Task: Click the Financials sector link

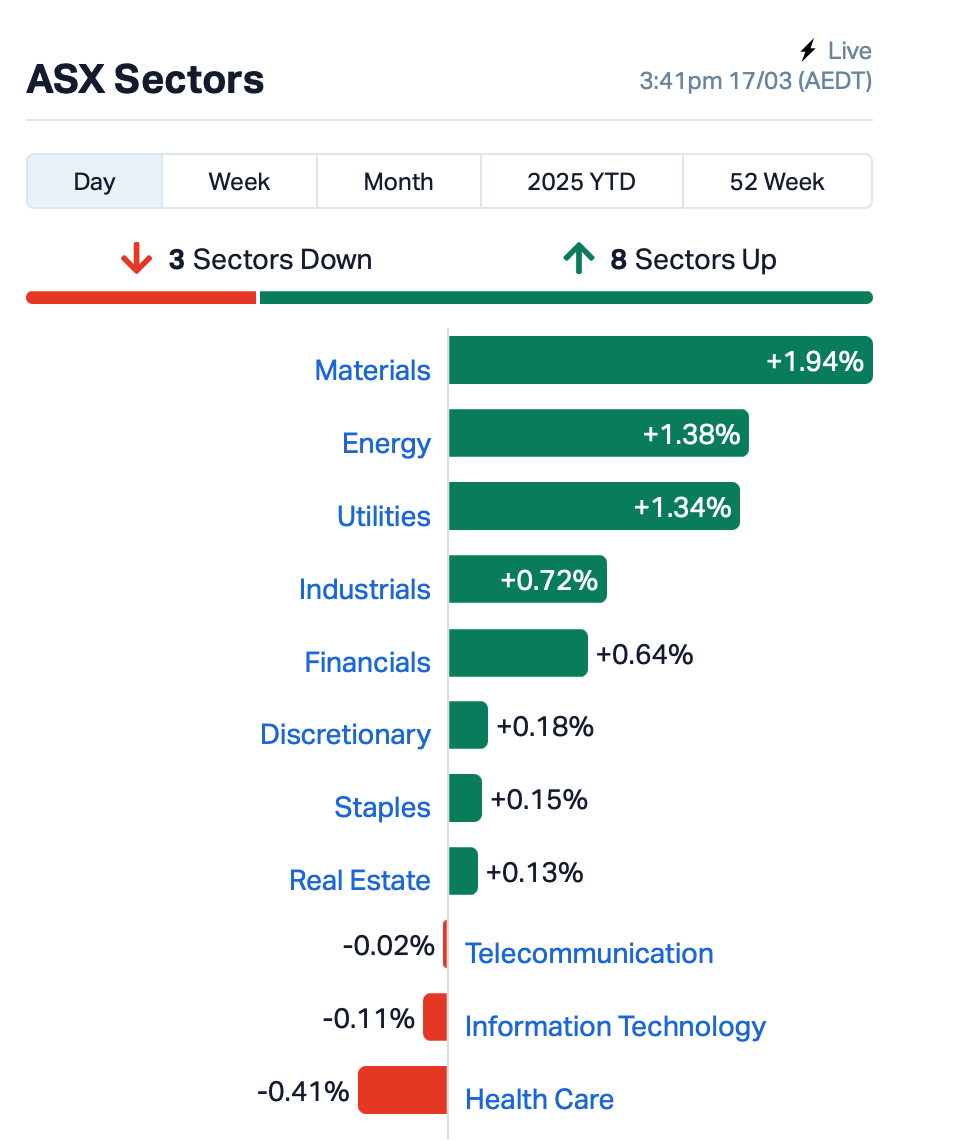Action: pyautogui.click(x=367, y=662)
